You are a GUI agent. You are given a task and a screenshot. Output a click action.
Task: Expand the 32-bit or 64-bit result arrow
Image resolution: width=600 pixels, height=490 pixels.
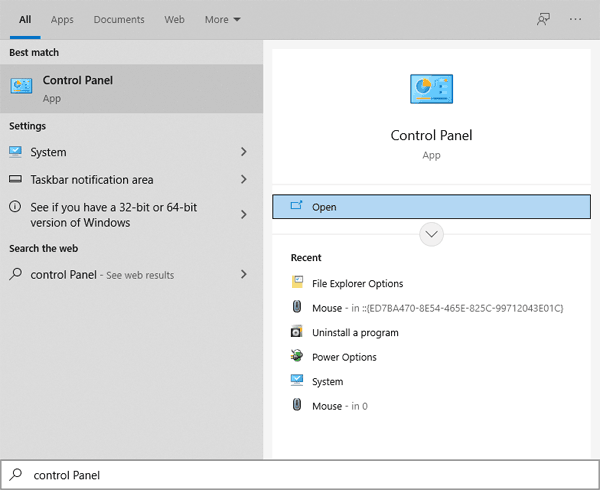click(x=244, y=214)
